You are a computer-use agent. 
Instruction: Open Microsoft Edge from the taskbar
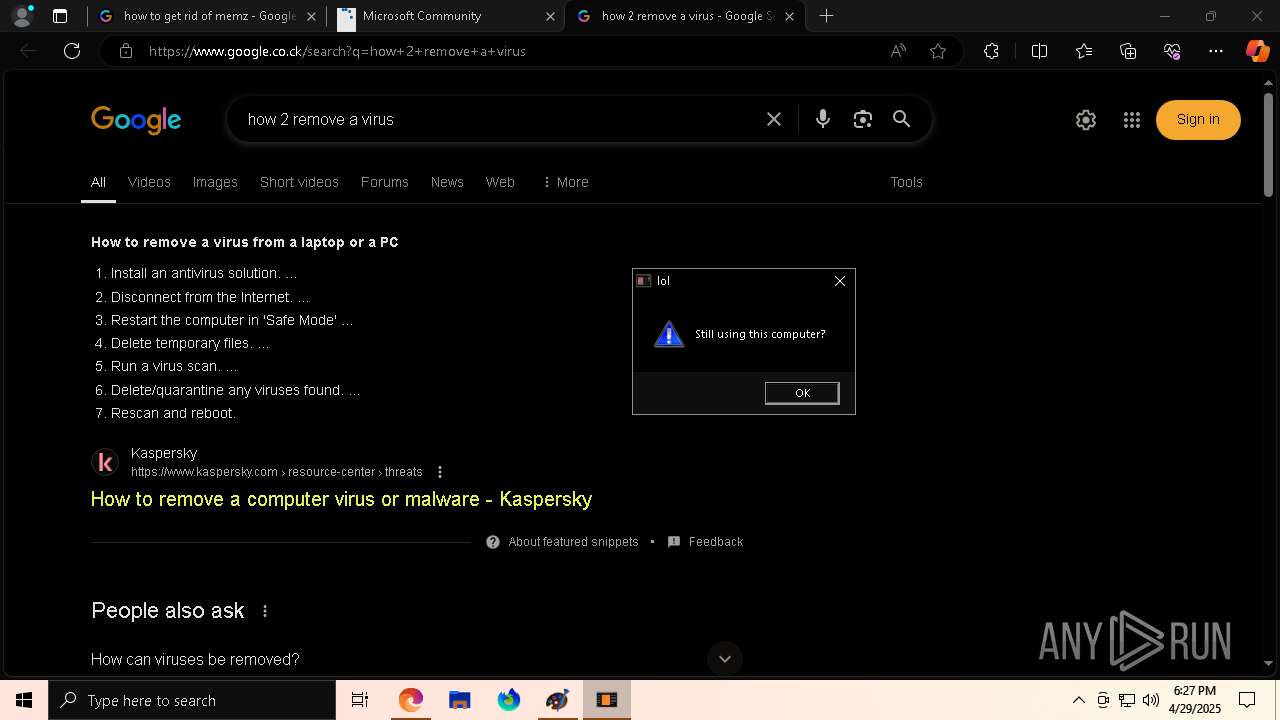pos(411,700)
